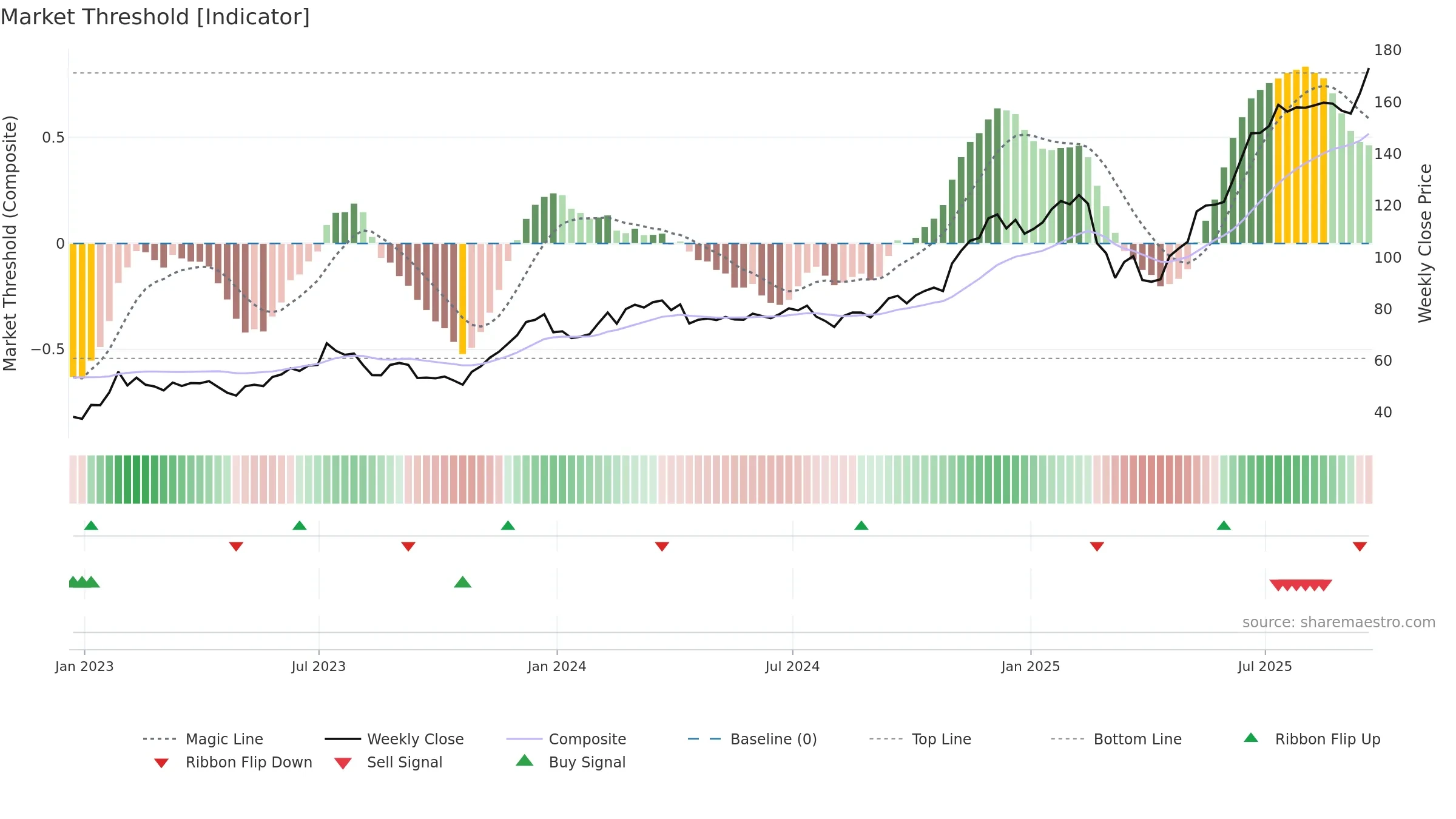This screenshot has height=819, width=1456.
Task: Toggle Weekly Close series in the legend
Action: pos(394,739)
